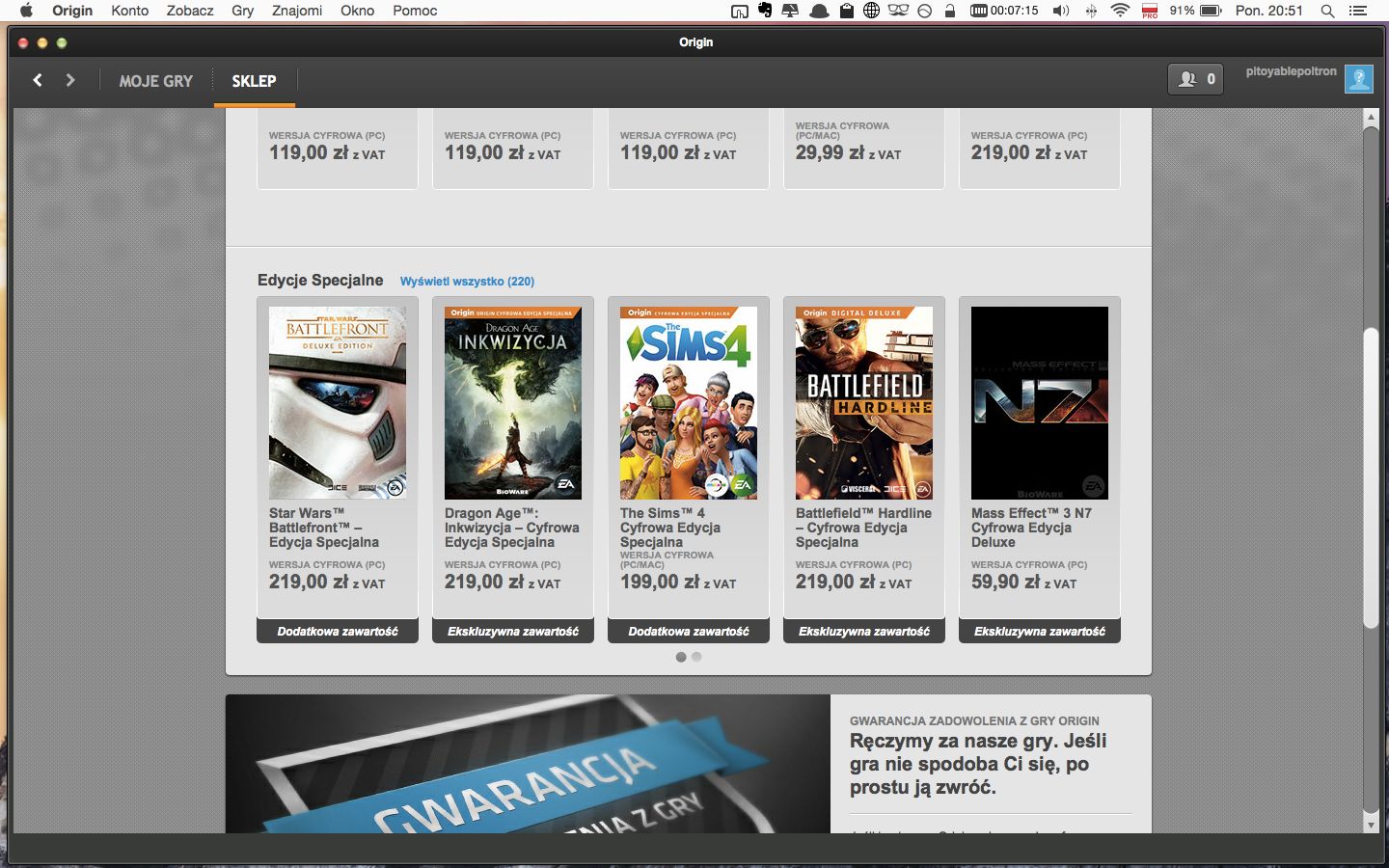Viewport: 1389px width, 868px height.
Task: Go forward with the right arrow
Action: [x=70, y=80]
